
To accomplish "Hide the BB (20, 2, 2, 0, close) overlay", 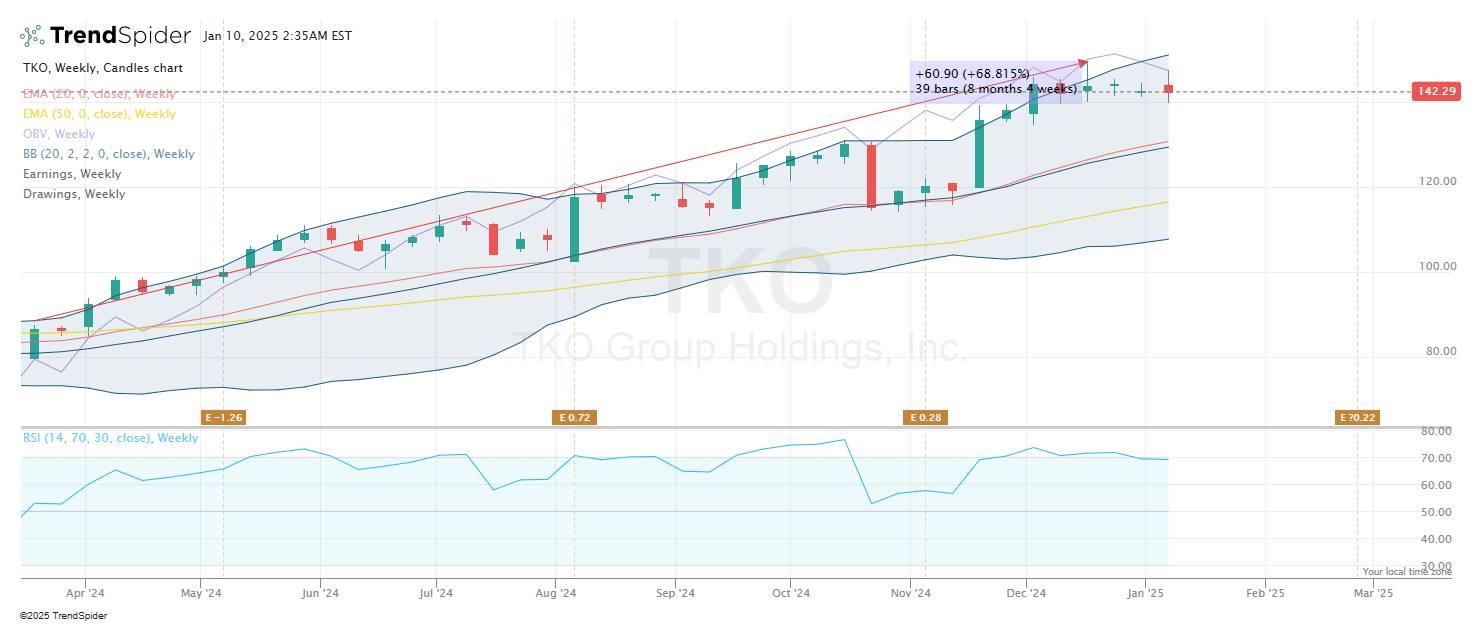I will [109, 153].
